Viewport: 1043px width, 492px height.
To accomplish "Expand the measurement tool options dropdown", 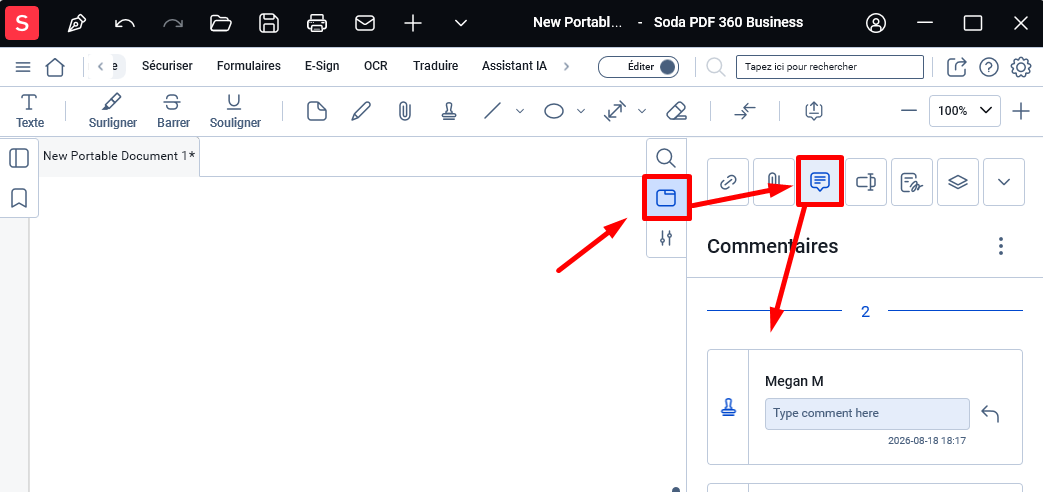I will point(642,111).
